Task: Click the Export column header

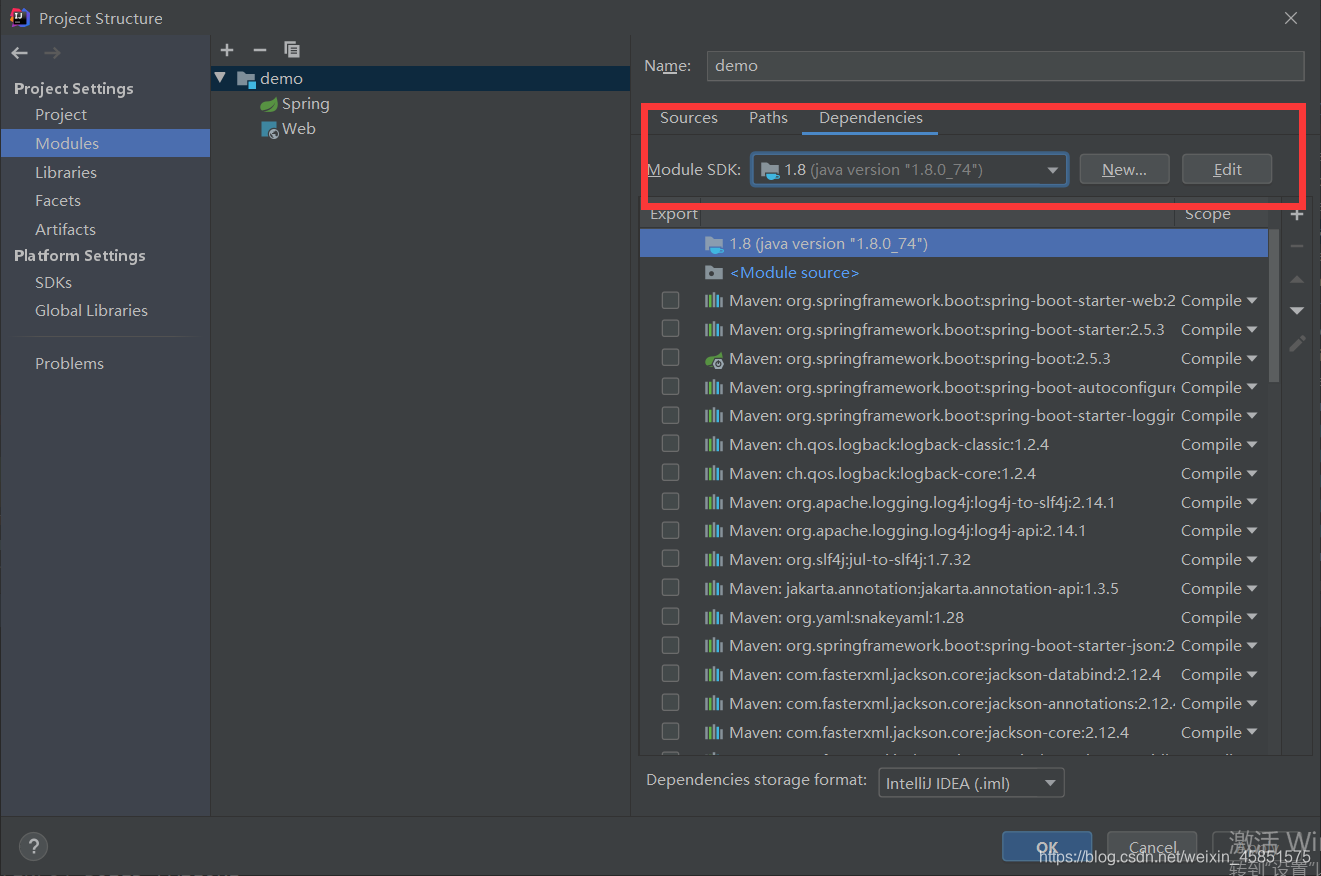Action: [673, 214]
